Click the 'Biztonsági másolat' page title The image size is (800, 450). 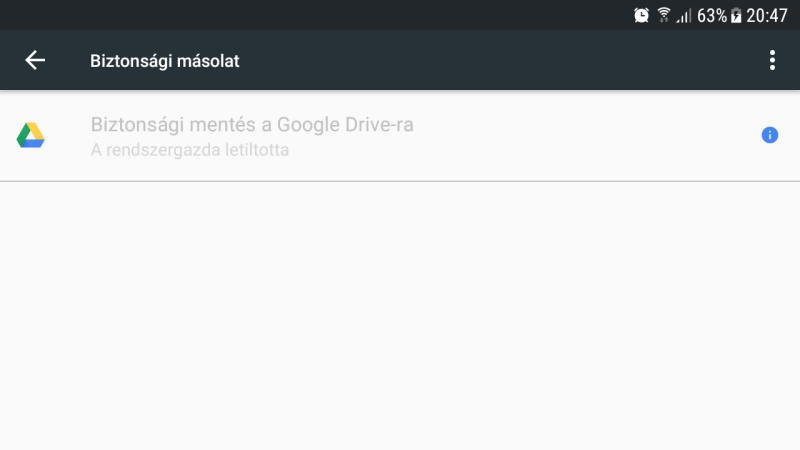[165, 61]
